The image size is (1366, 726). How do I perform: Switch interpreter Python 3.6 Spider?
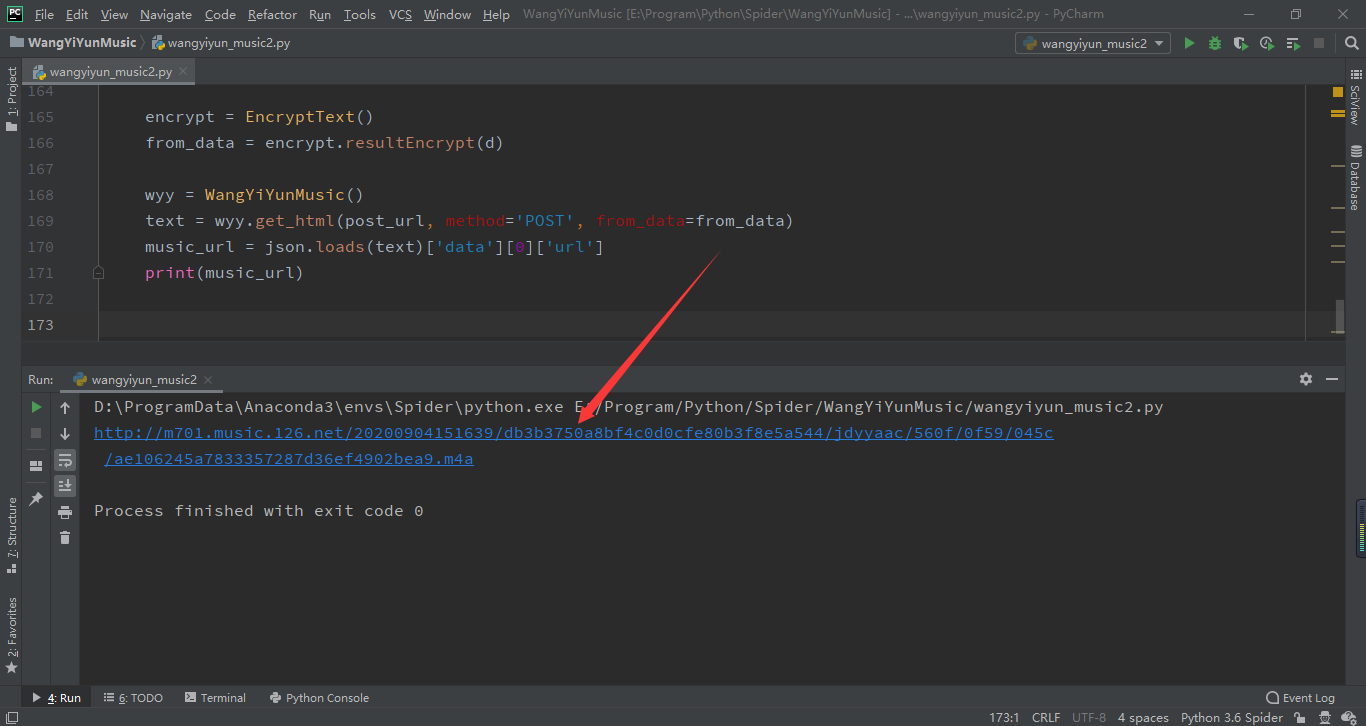1232,717
